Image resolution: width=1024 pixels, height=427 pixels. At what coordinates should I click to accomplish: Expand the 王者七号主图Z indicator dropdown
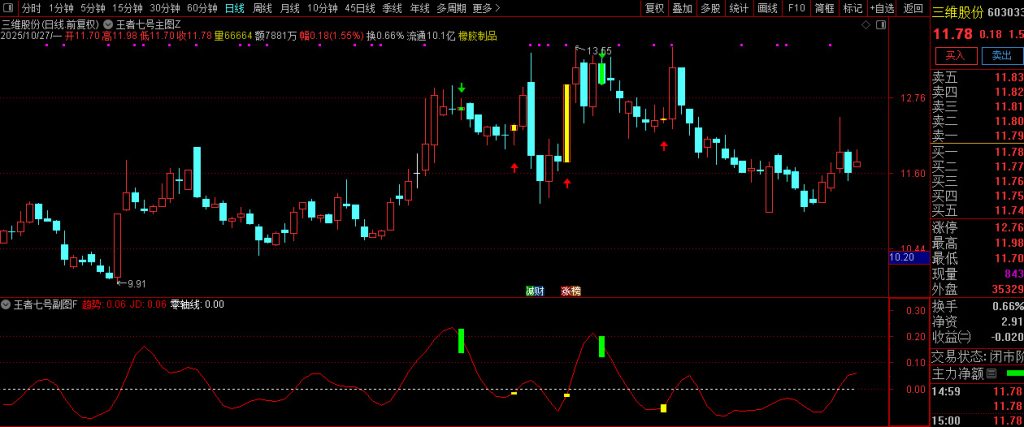(107, 23)
